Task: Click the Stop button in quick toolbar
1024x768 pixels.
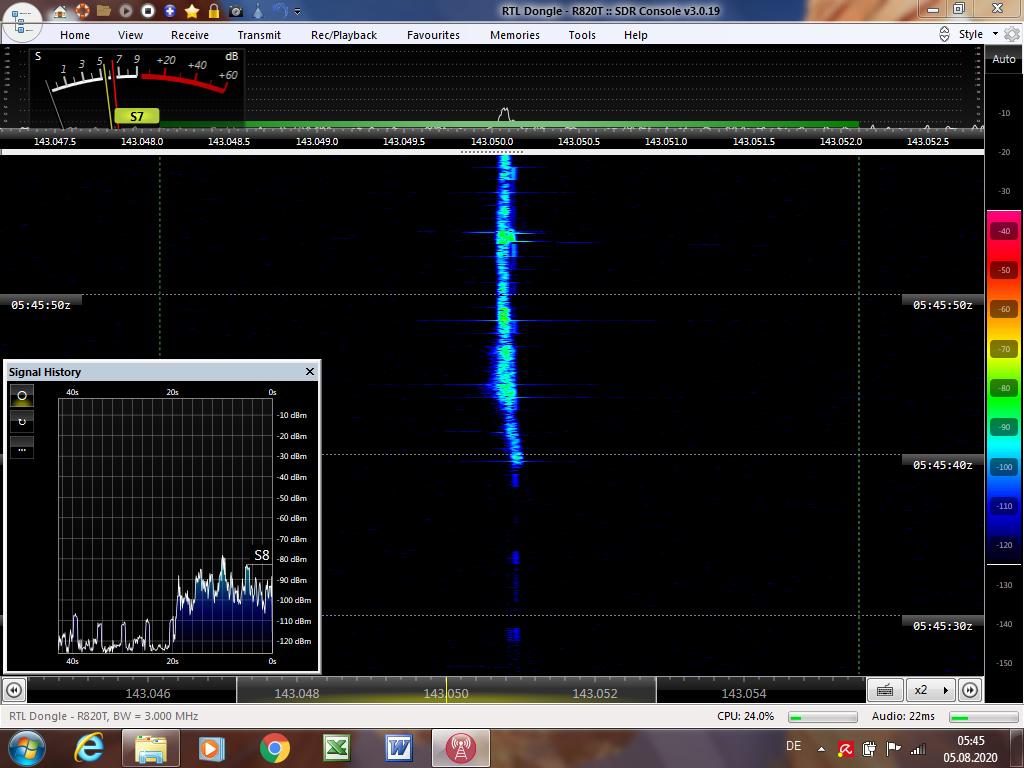Action: [x=148, y=10]
